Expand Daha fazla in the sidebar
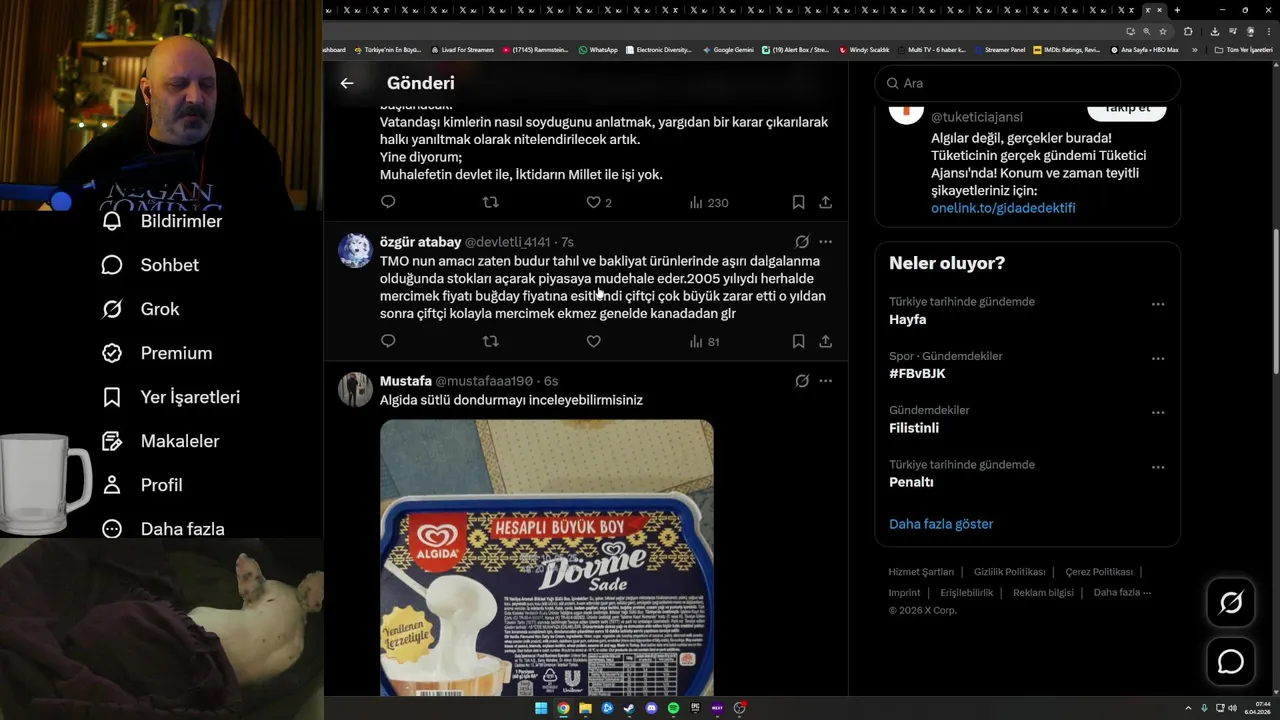 click(163, 529)
